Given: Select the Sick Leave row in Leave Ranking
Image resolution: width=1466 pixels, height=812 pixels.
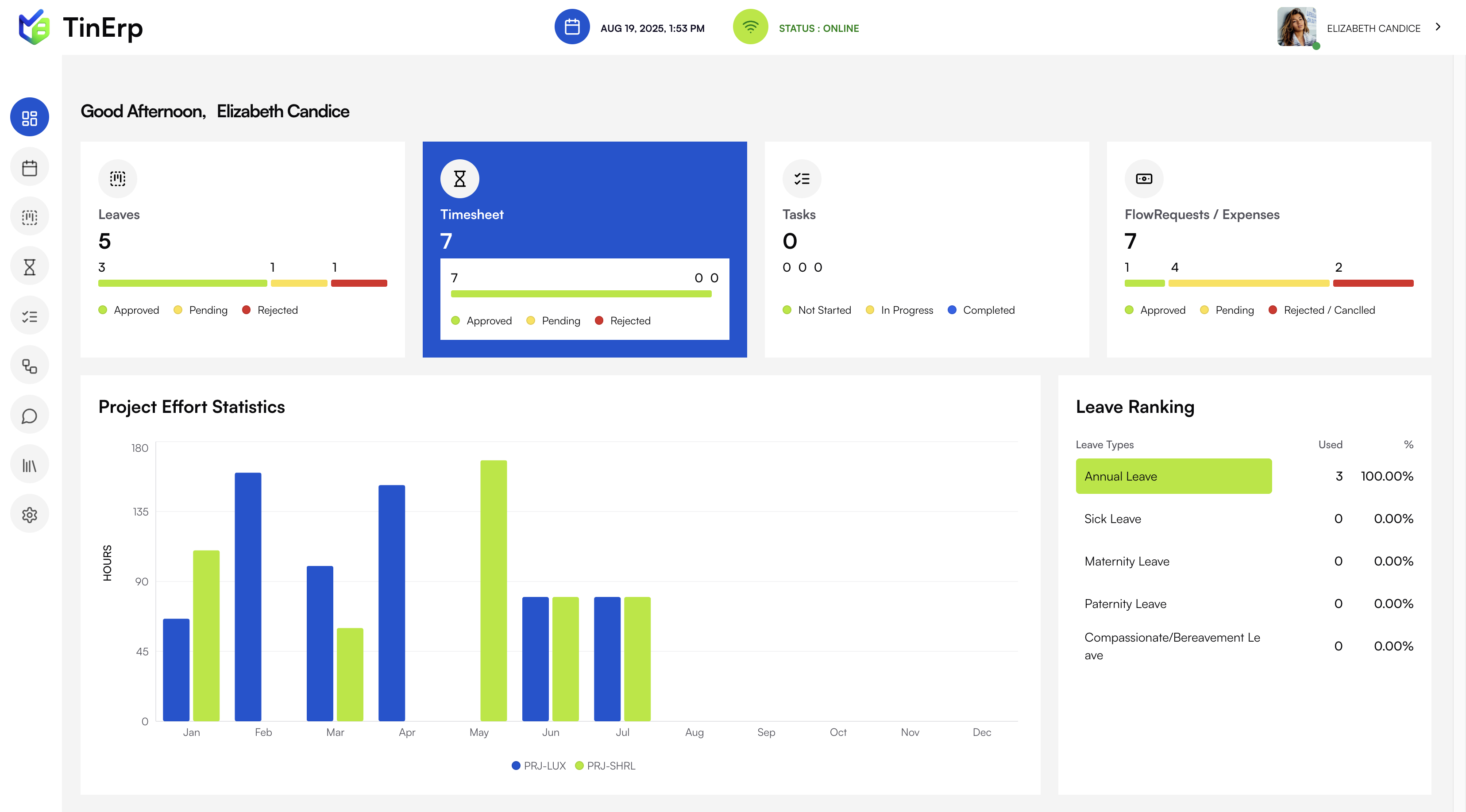Looking at the screenshot, I should [x=1113, y=518].
